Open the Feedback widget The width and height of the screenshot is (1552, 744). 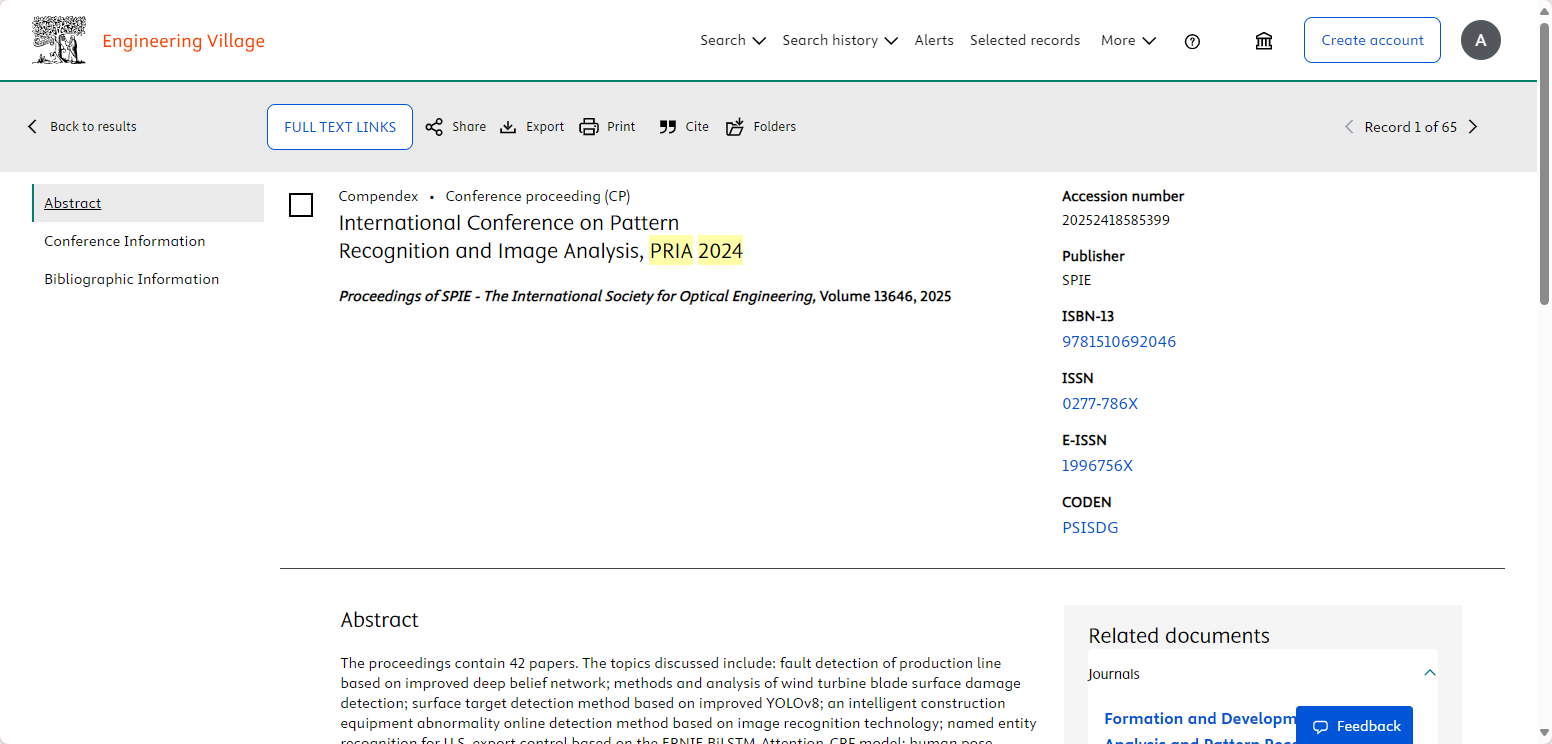(1354, 726)
